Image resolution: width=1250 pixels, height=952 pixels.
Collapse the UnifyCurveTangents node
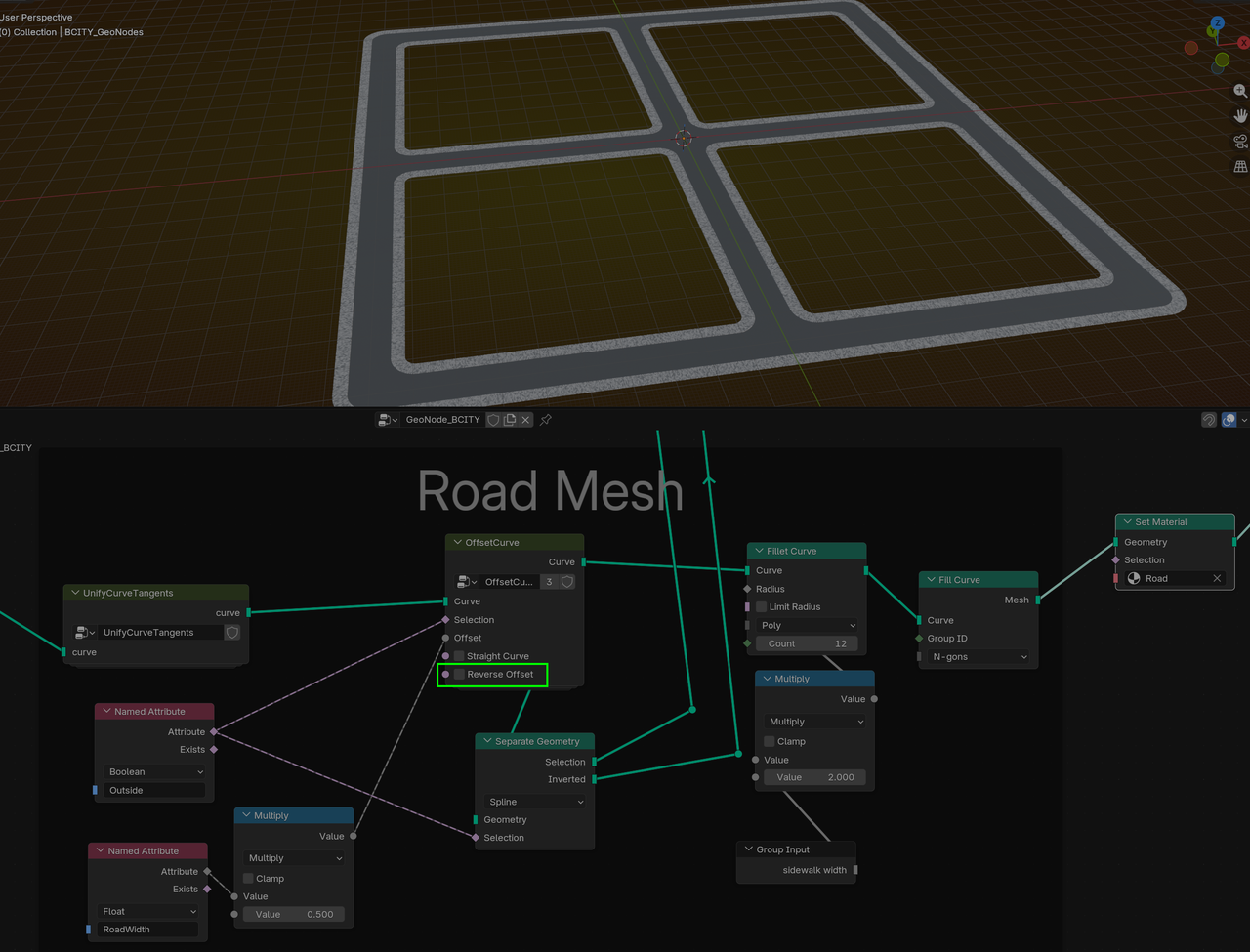pos(75,593)
